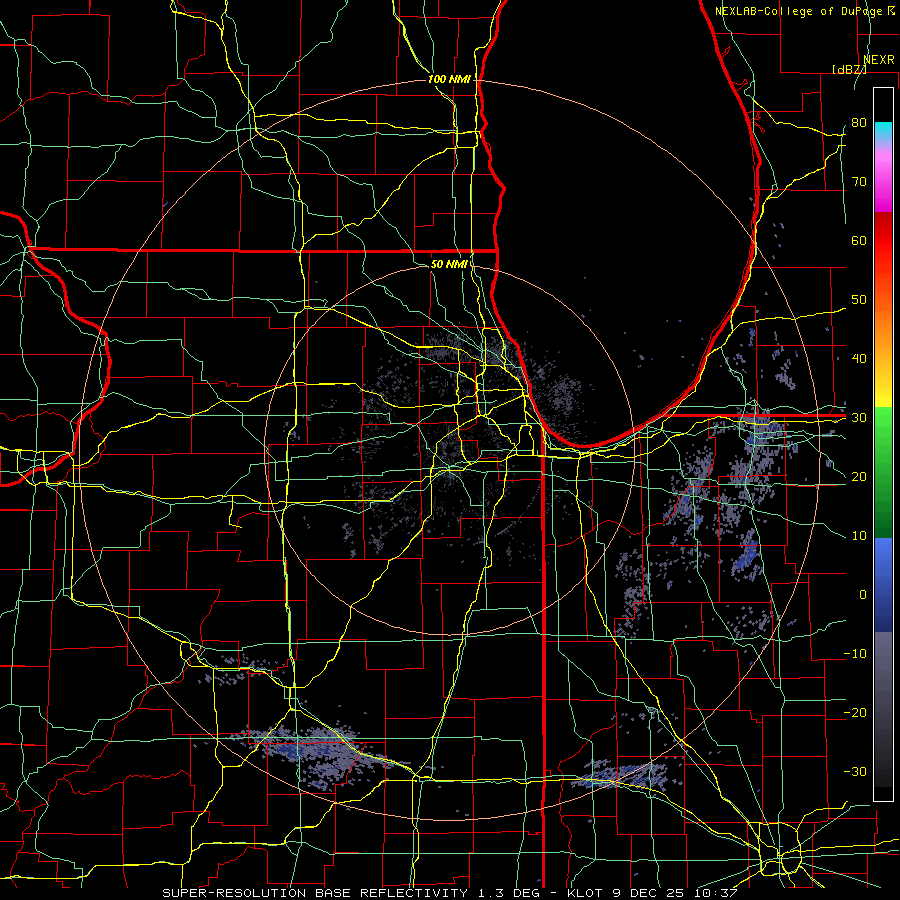Image resolution: width=900 pixels, height=900 pixels.
Task: Click the -30 value on the dBZ scale
Action: pyautogui.click(x=855, y=771)
